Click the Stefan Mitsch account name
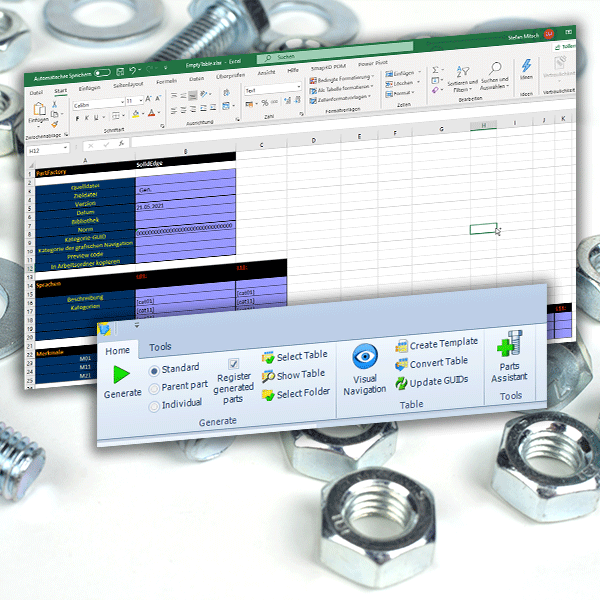This screenshot has height=600, width=600. pos(523,37)
